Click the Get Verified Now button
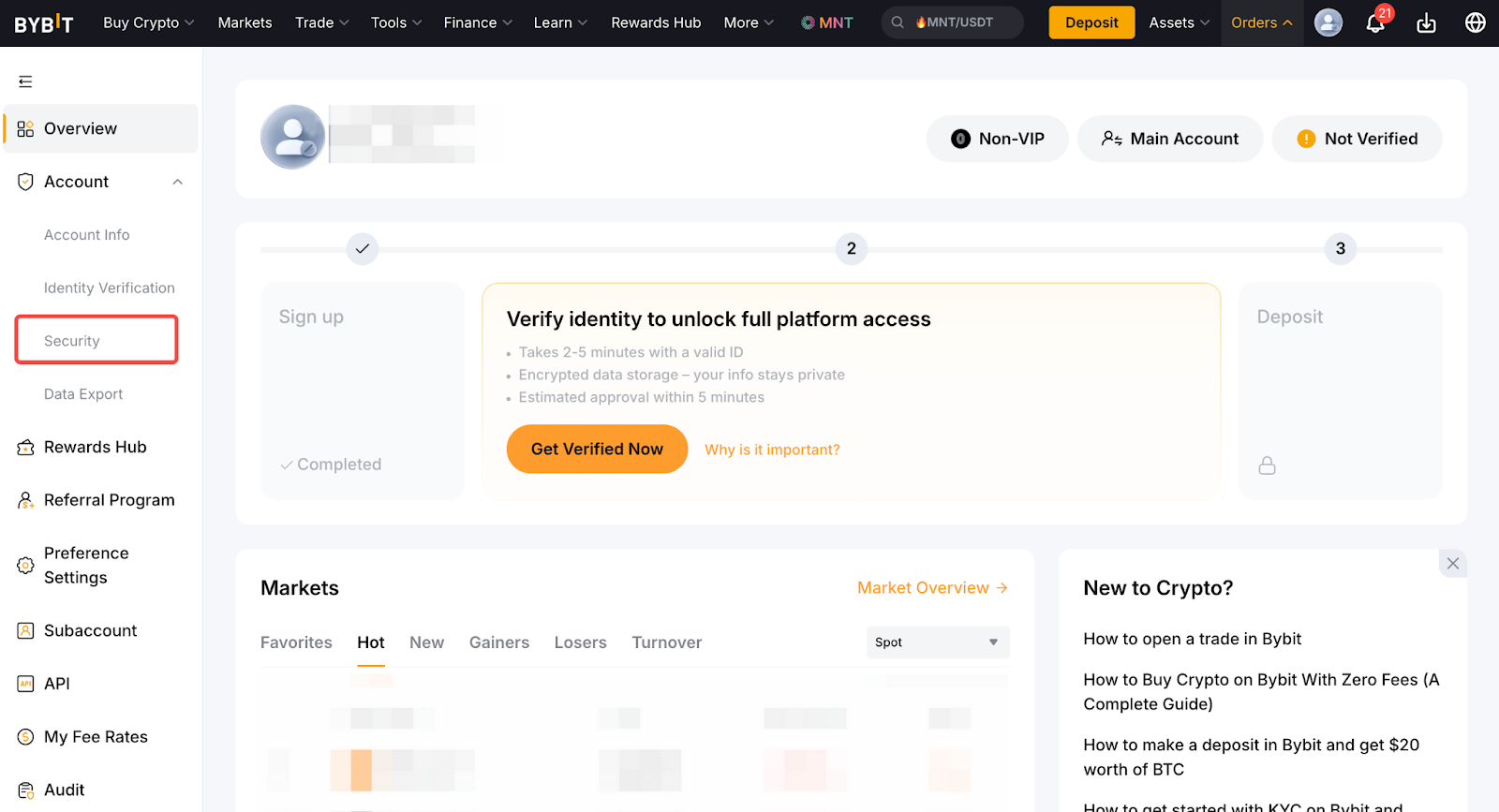This screenshot has width=1499, height=812. pos(597,450)
